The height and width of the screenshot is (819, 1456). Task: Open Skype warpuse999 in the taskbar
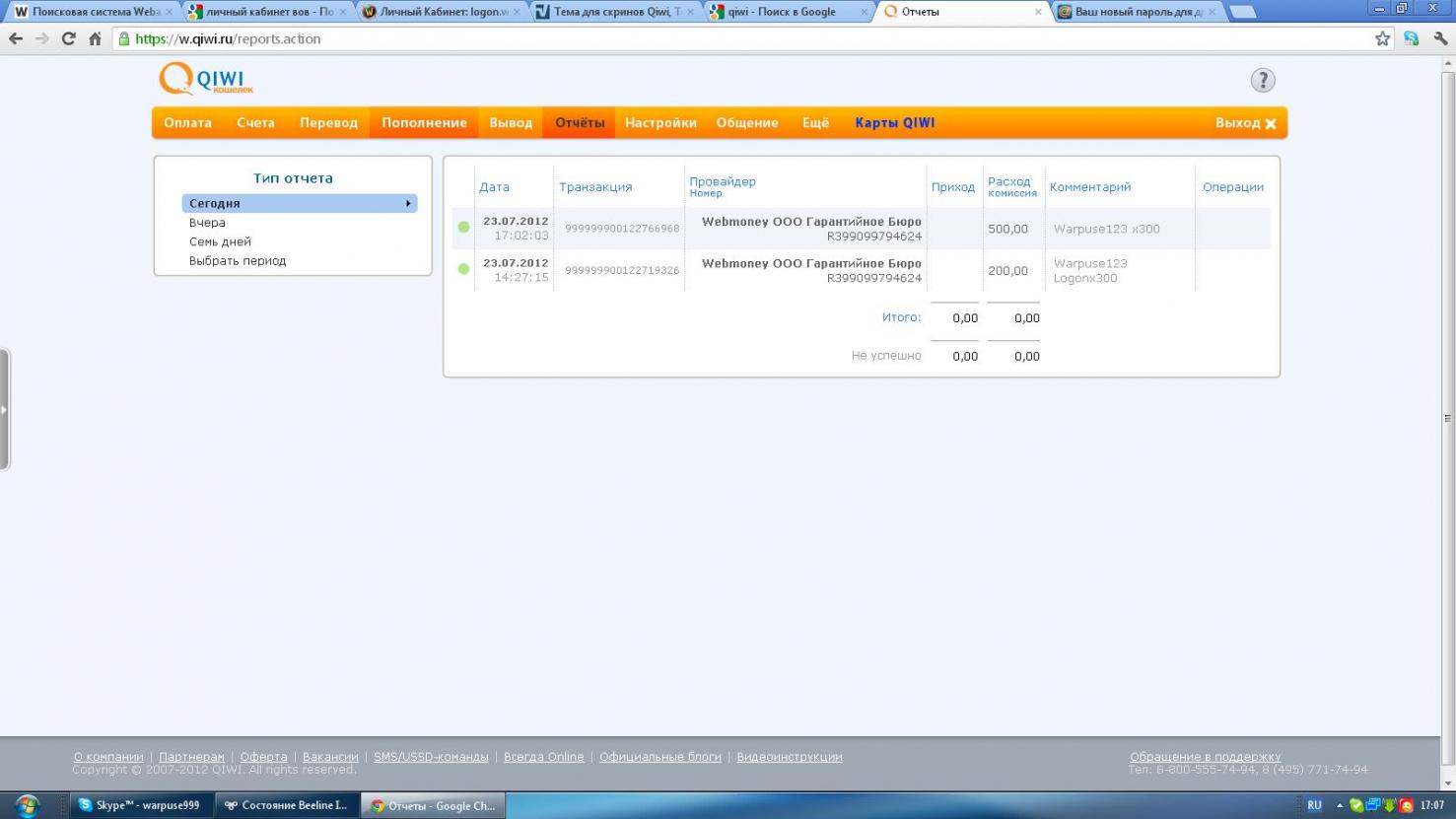point(140,805)
